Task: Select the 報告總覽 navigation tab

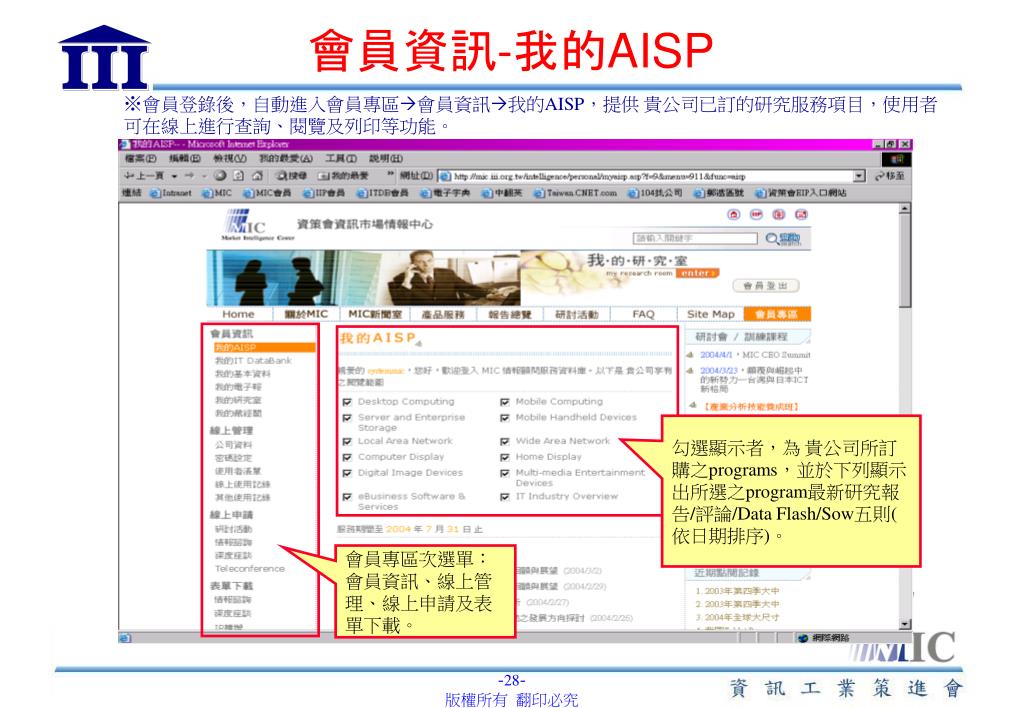Action: click(x=510, y=315)
